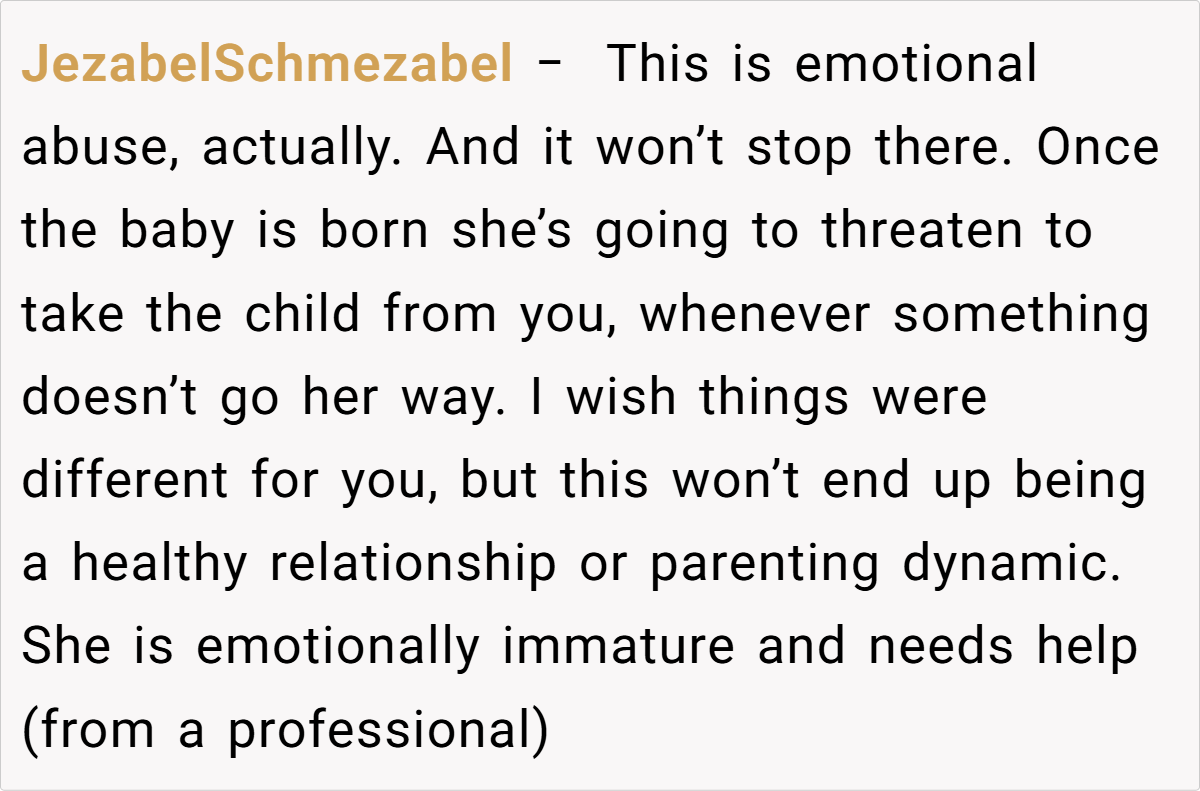Image resolution: width=1200 pixels, height=791 pixels.
Task: Click the phrase "but this won't end up being"
Action: 803,481
